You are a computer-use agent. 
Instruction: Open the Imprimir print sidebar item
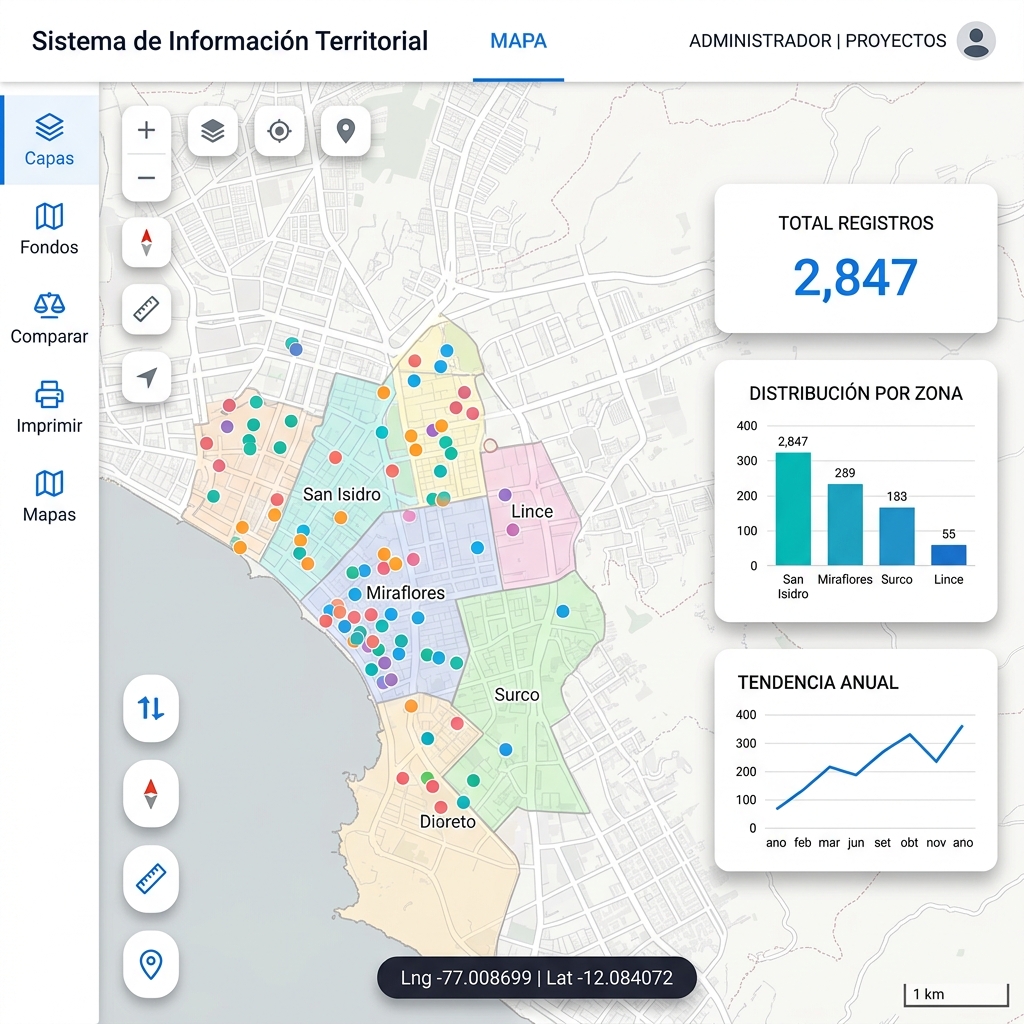50,408
